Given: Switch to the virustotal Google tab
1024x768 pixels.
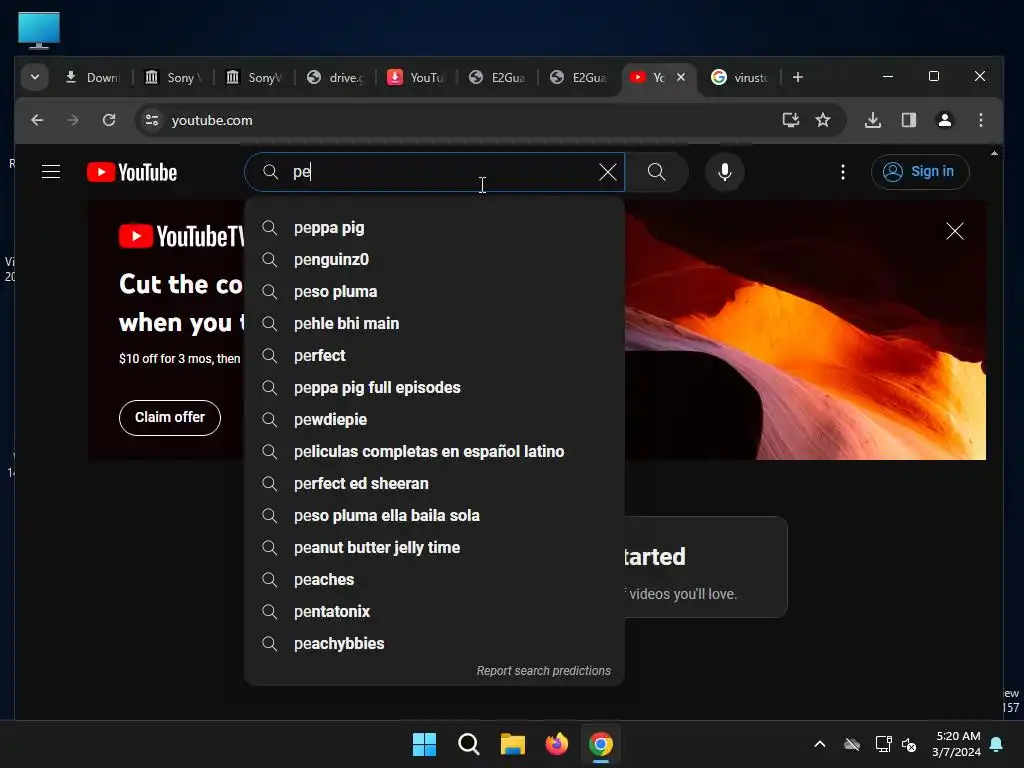Looking at the screenshot, I should point(740,78).
